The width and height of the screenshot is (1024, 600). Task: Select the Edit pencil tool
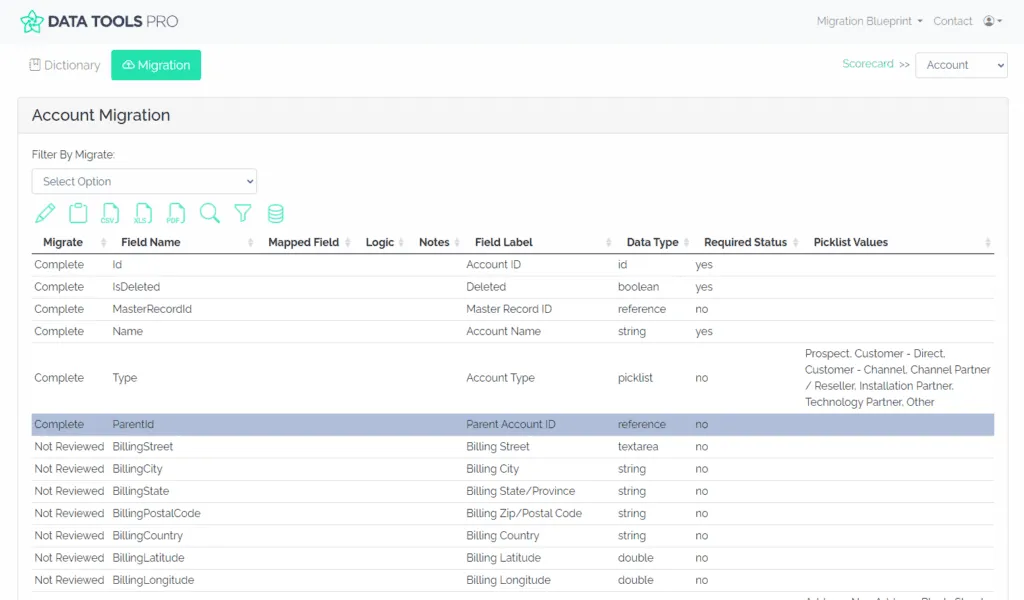point(44,213)
